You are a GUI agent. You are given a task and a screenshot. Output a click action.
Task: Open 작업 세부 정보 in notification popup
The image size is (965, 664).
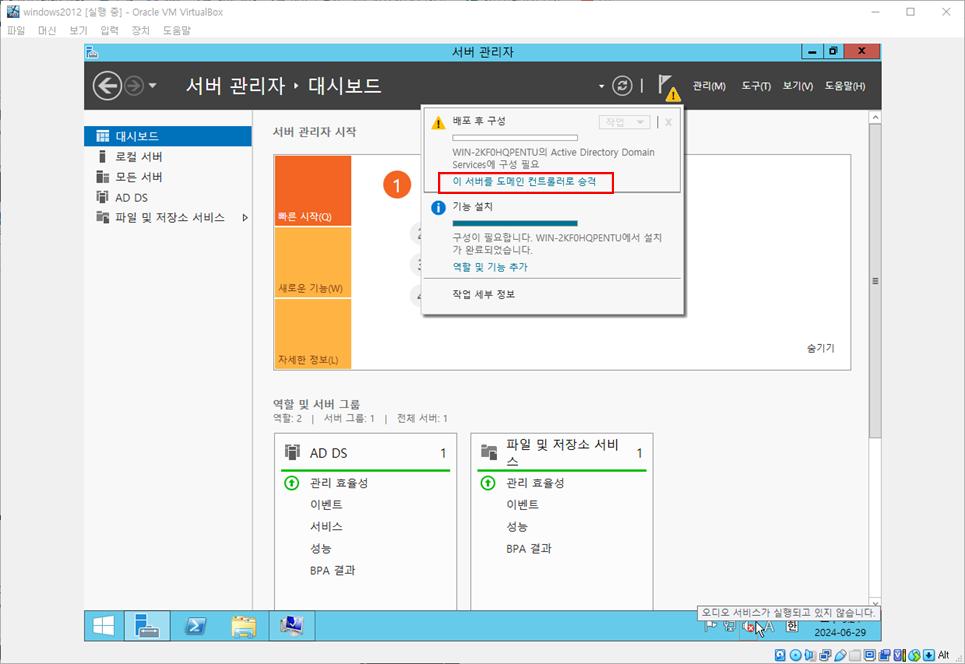(484, 294)
